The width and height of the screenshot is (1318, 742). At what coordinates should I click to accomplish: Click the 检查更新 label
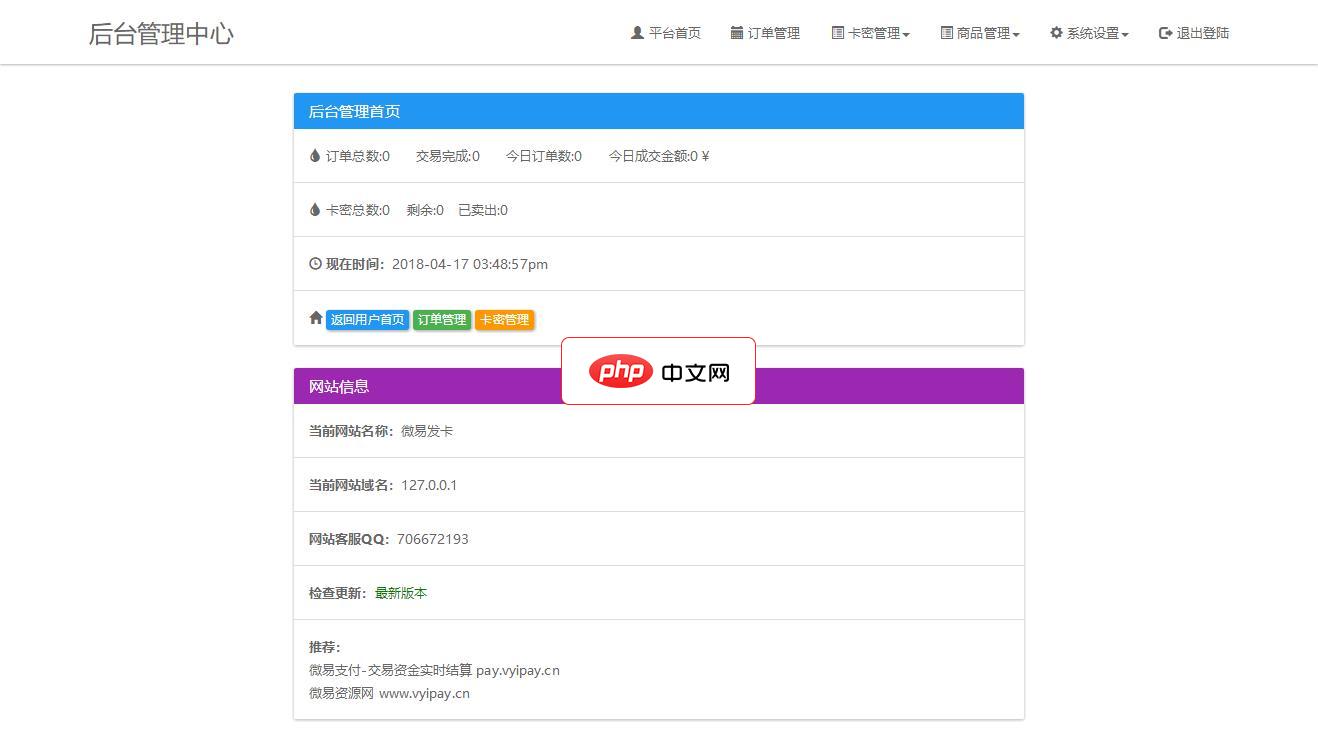[x=338, y=593]
